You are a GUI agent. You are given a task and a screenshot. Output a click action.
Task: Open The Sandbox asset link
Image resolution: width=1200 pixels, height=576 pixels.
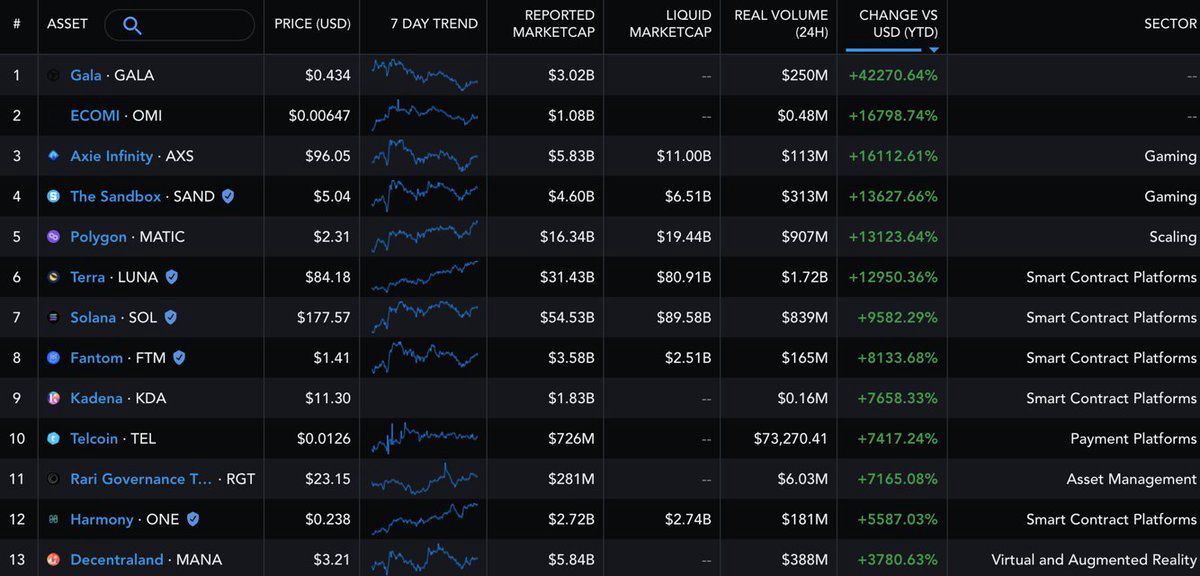(x=116, y=196)
